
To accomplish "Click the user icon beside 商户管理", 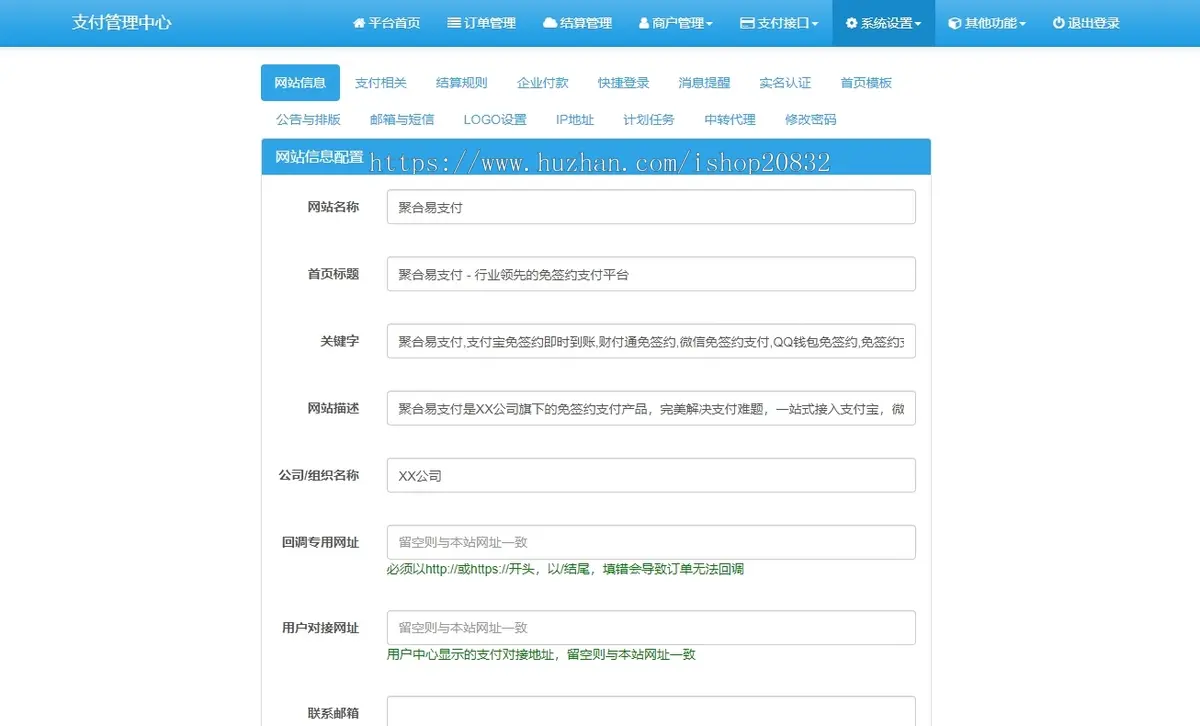I will tap(644, 23).
